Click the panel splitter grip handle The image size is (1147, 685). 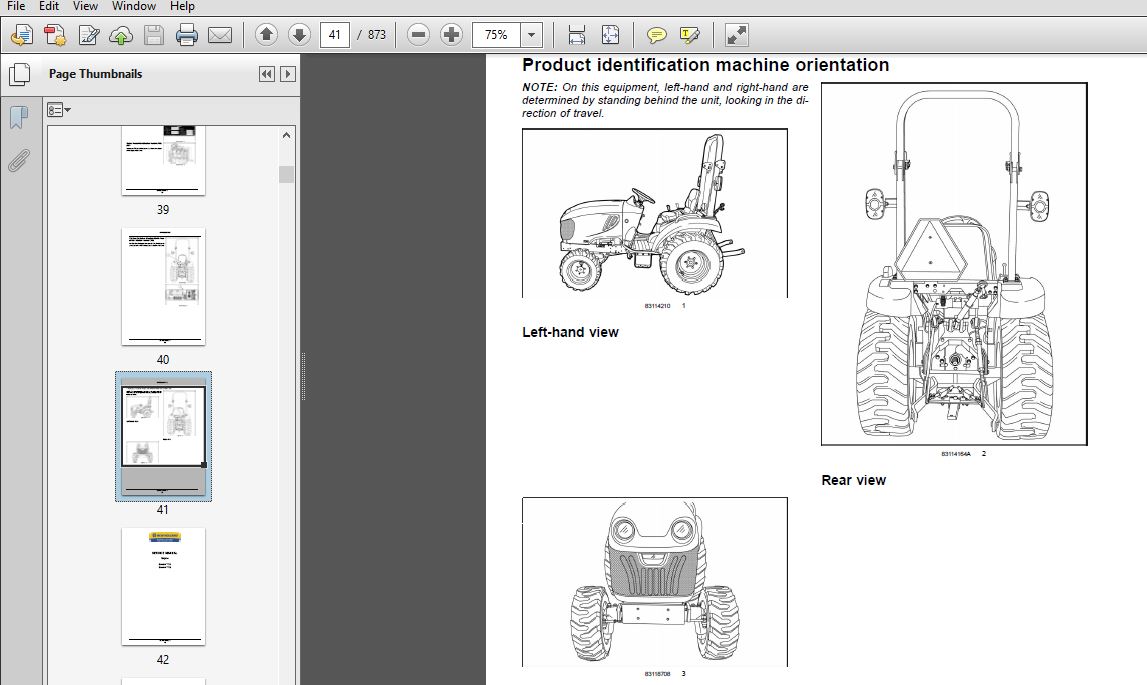click(303, 376)
